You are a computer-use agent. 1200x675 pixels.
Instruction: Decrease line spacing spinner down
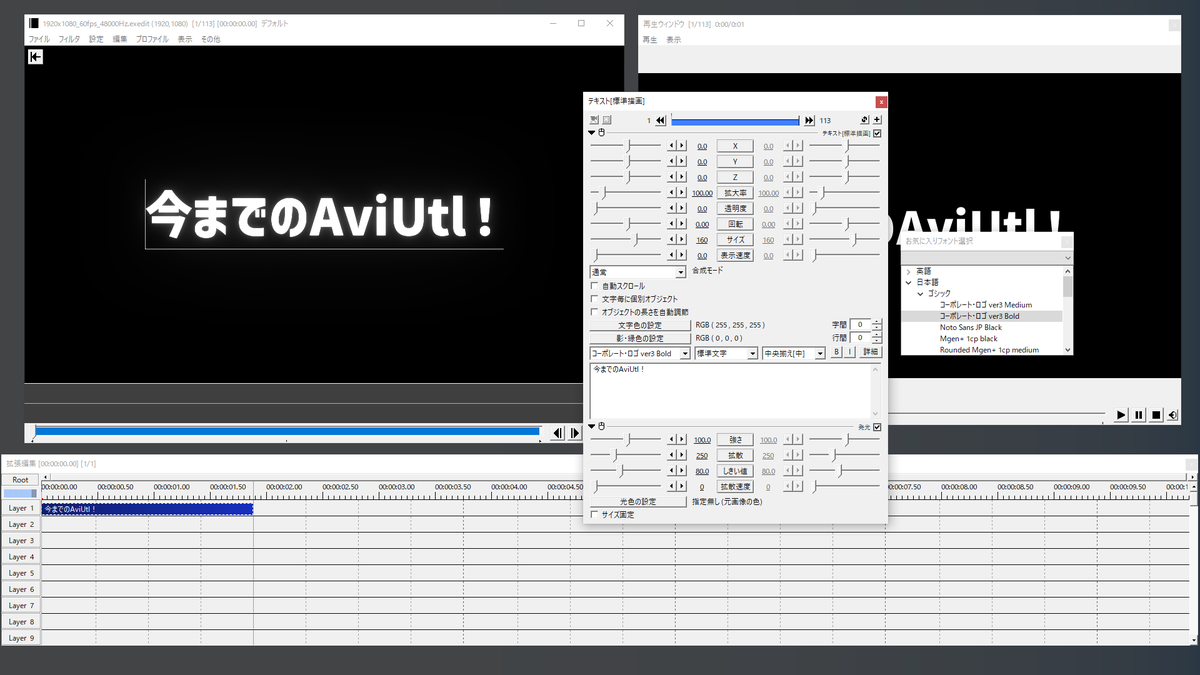877,341
